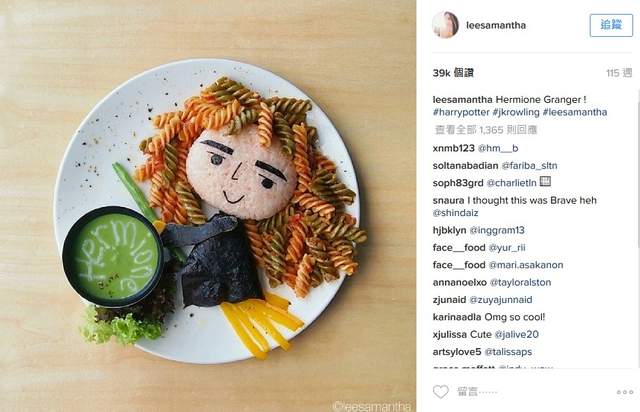Open the three-dots more options menu

pos(625,392)
